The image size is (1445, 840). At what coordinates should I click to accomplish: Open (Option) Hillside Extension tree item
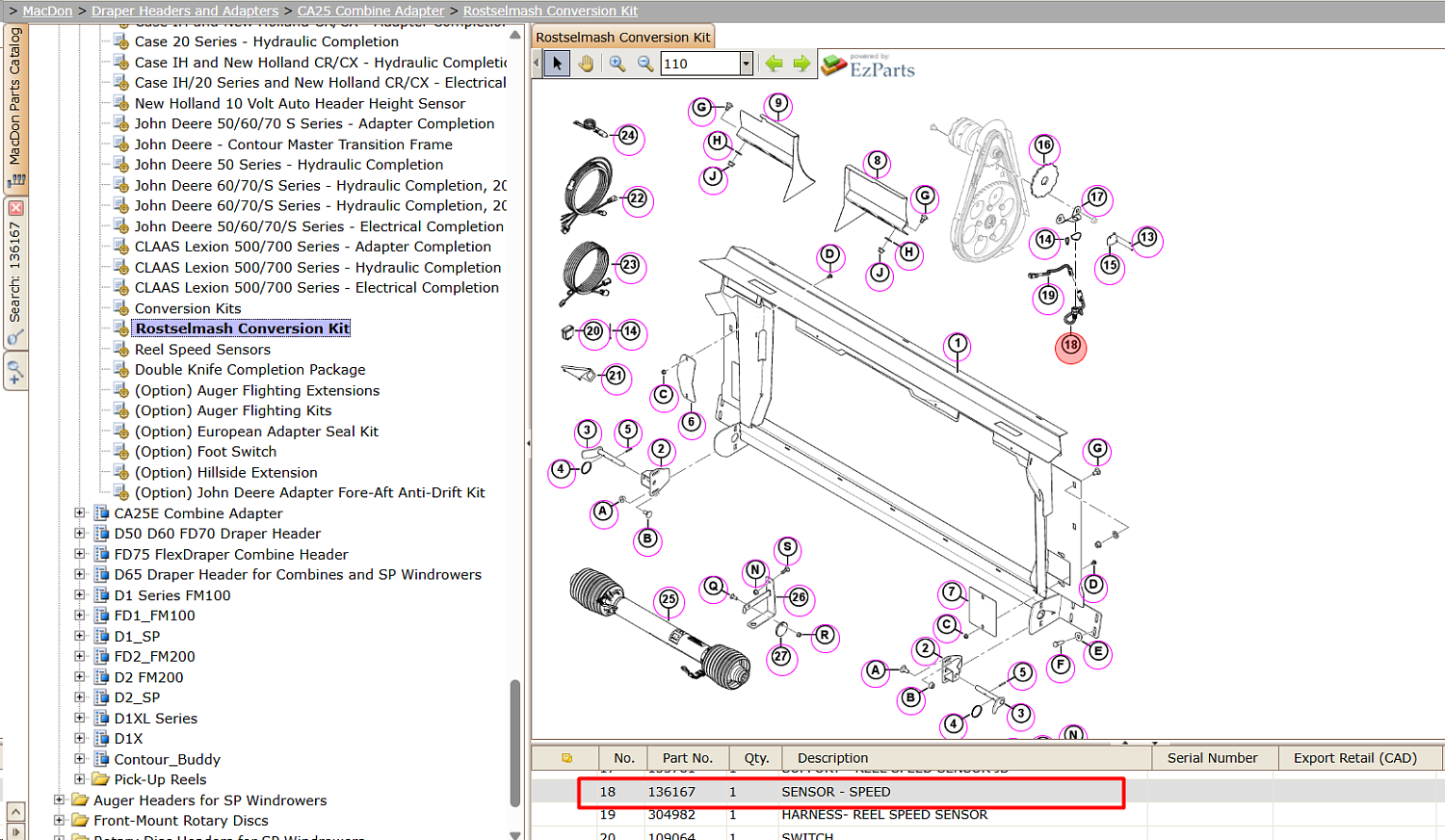pos(225,472)
